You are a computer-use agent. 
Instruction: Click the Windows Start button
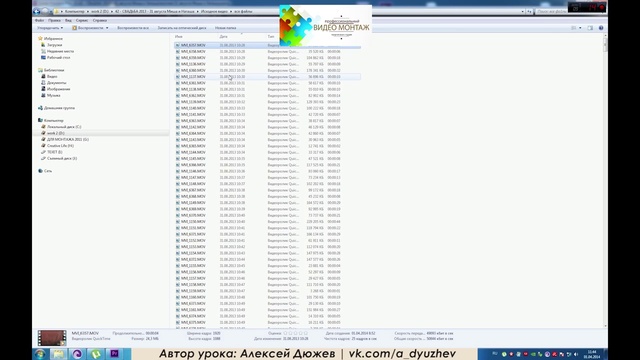40,354
